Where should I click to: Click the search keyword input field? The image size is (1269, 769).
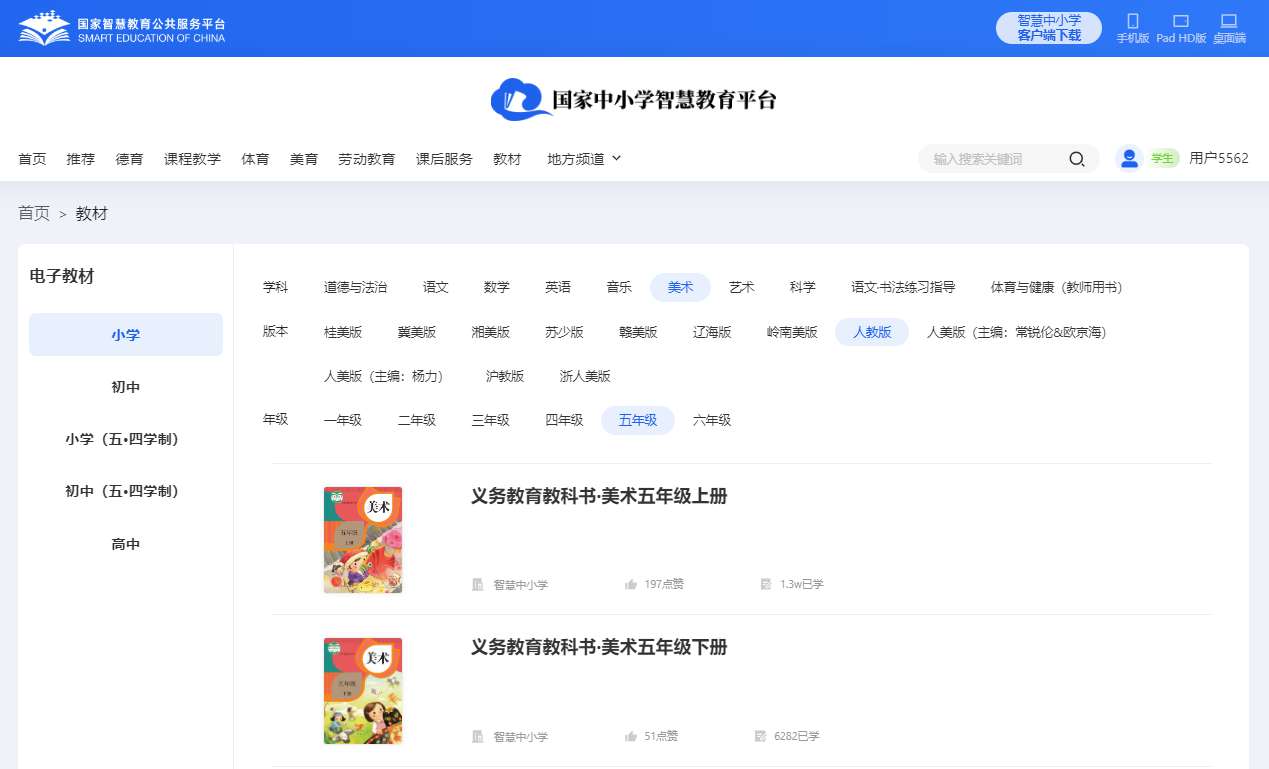[995, 159]
